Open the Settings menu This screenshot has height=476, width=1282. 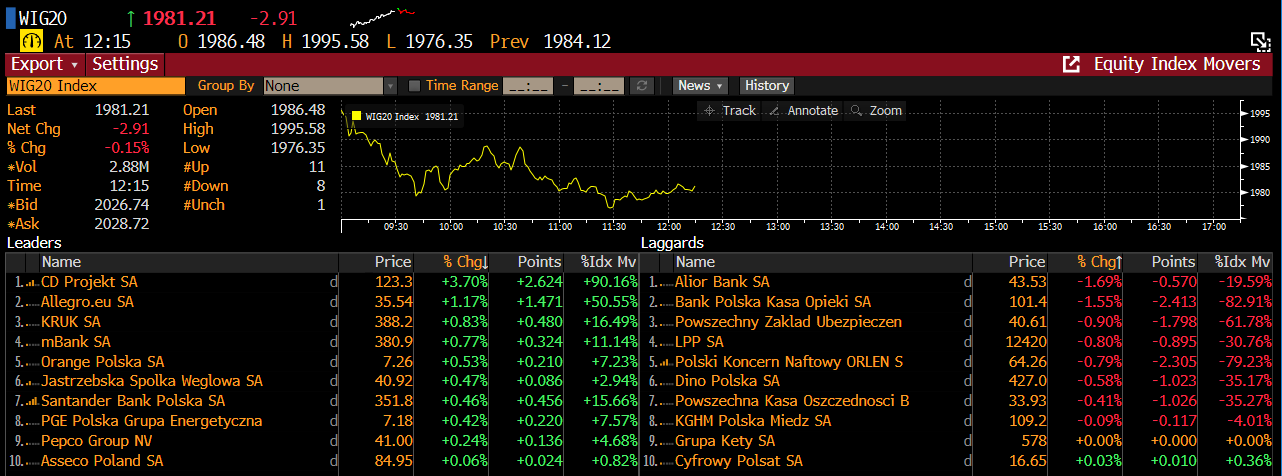(x=125, y=64)
